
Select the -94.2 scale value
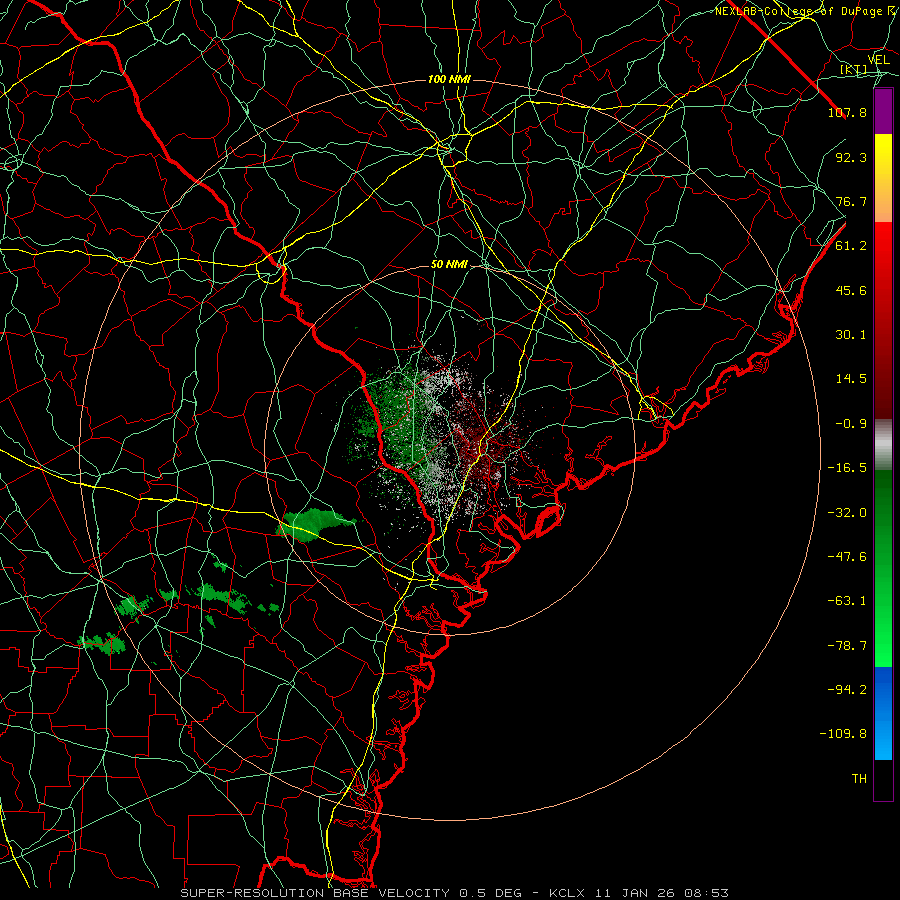pyautogui.click(x=847, y=690)
